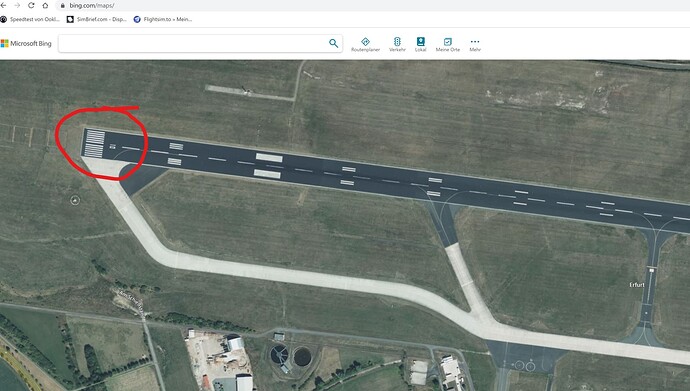Open Routenplaner directions

click(x=365, y=44)
